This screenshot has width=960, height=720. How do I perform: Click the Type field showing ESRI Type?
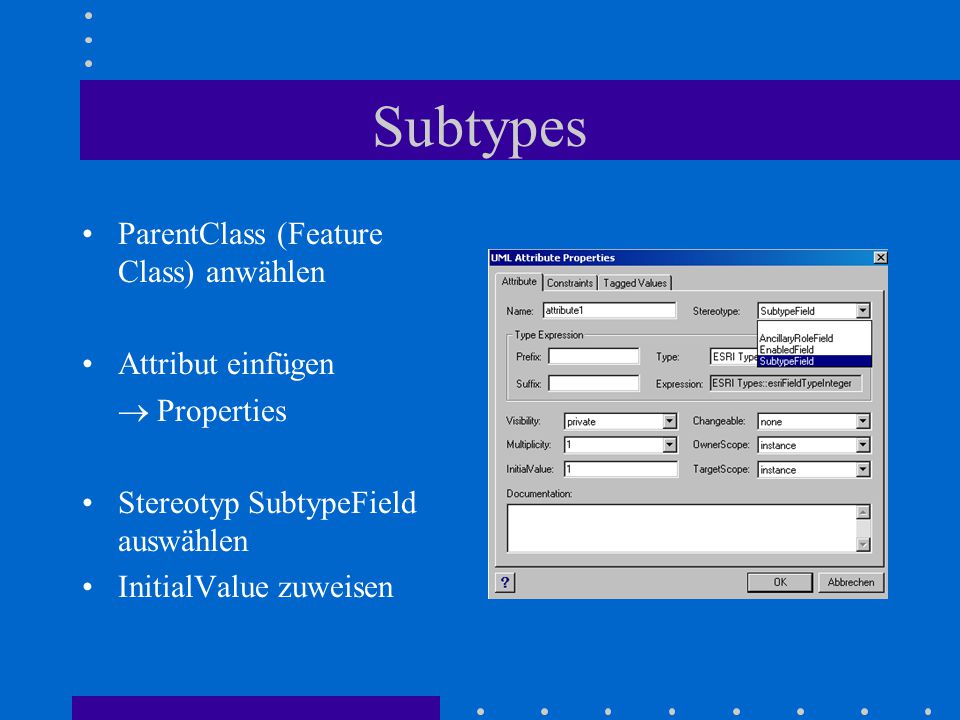(733, 356)
